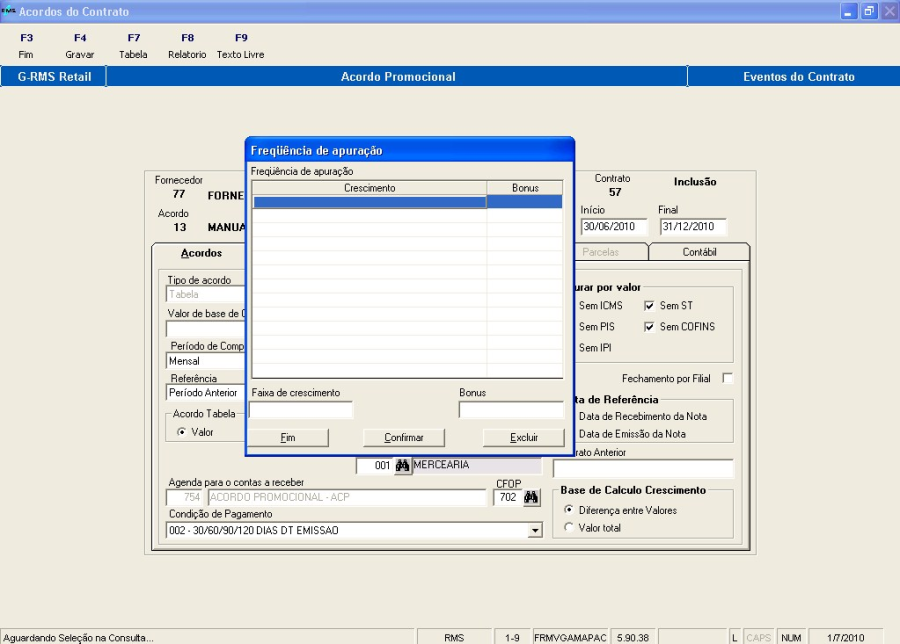Image resolution: width=900 pixels, height=644 pixels.
Task: Enable Fechamento por Filial checkbox
Action: 727,378
